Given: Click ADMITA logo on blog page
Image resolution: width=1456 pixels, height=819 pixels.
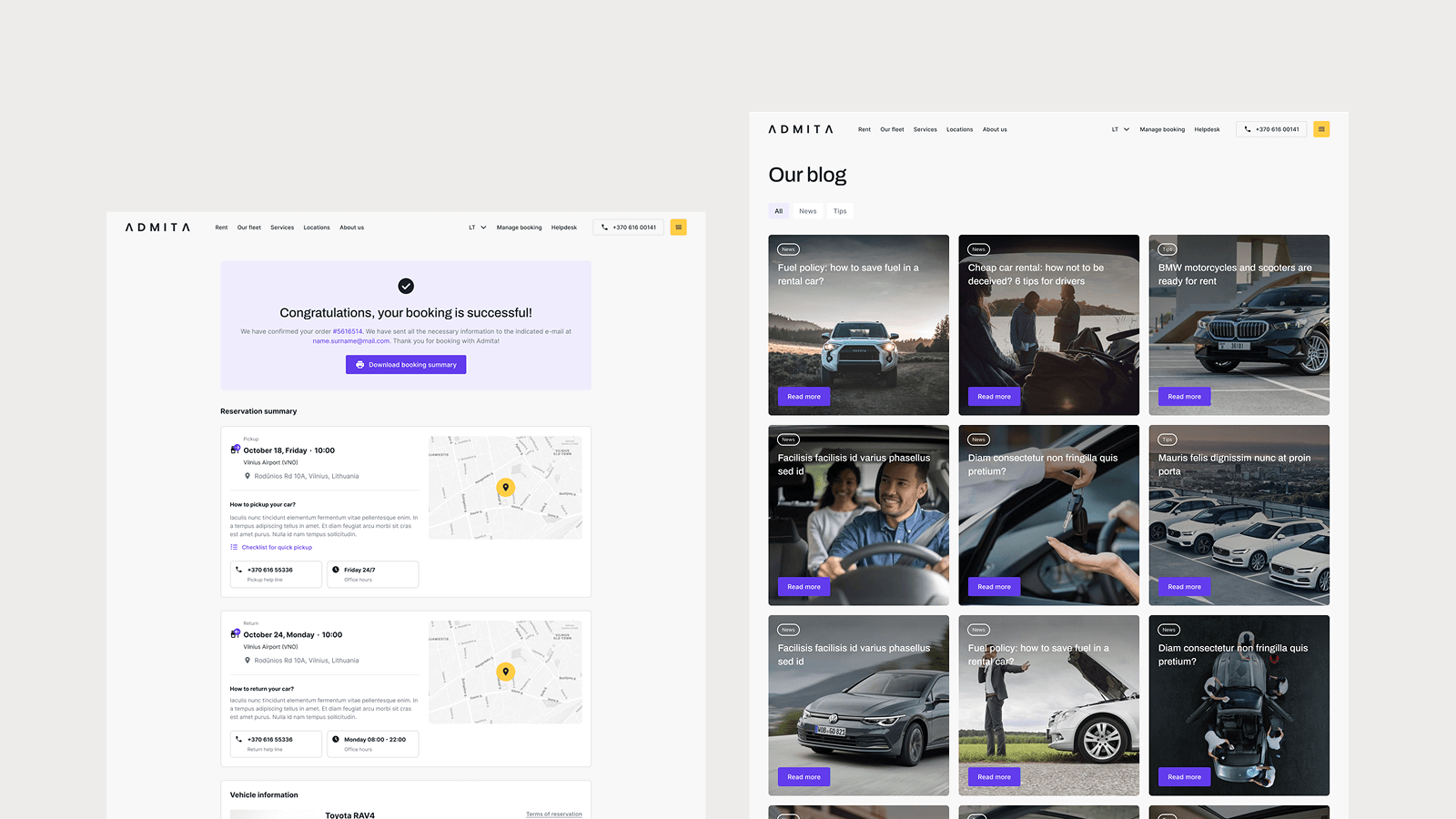Looking at the screenshot, I should coord(801,129).
